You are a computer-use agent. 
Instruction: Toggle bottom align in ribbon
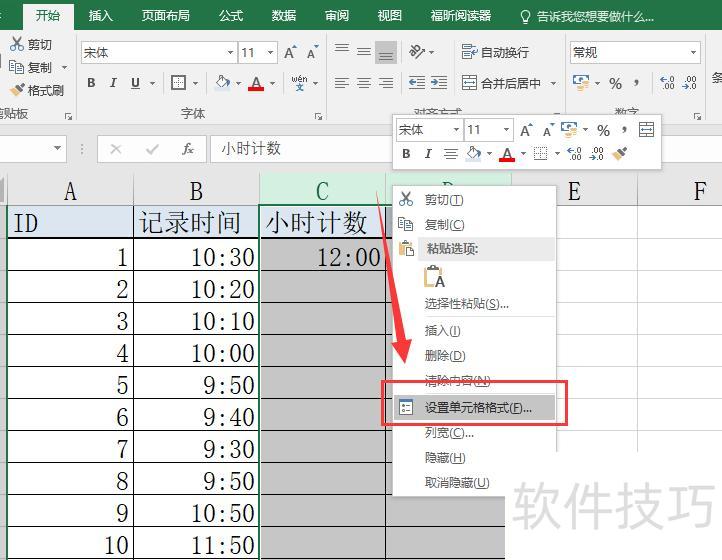click(x=386, y=52)
